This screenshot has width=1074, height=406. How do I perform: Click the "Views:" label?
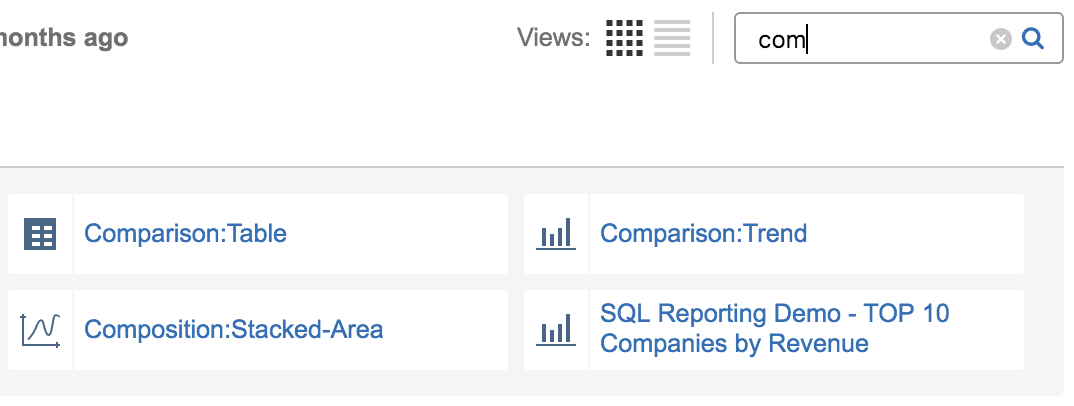(553, 38)
